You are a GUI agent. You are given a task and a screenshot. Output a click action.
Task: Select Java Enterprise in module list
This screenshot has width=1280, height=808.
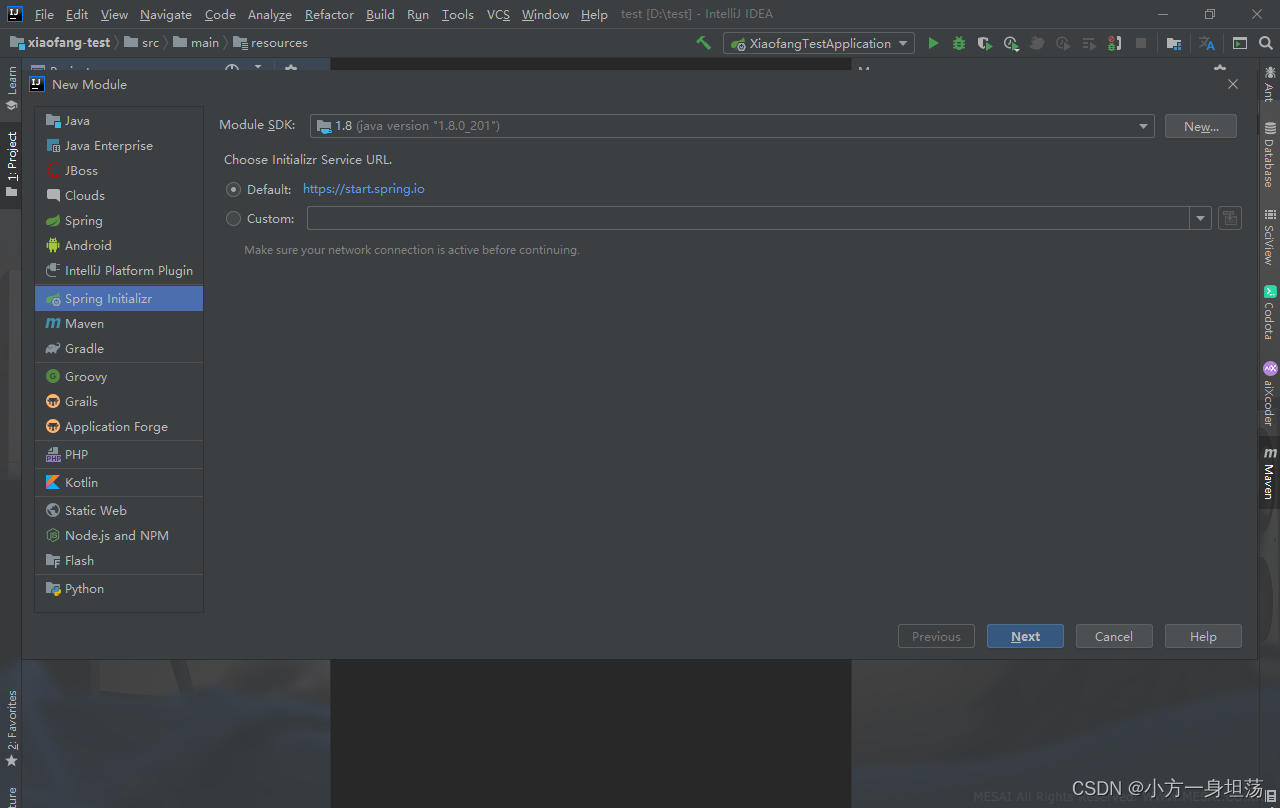pyautogui.click(x=119, y=145)
